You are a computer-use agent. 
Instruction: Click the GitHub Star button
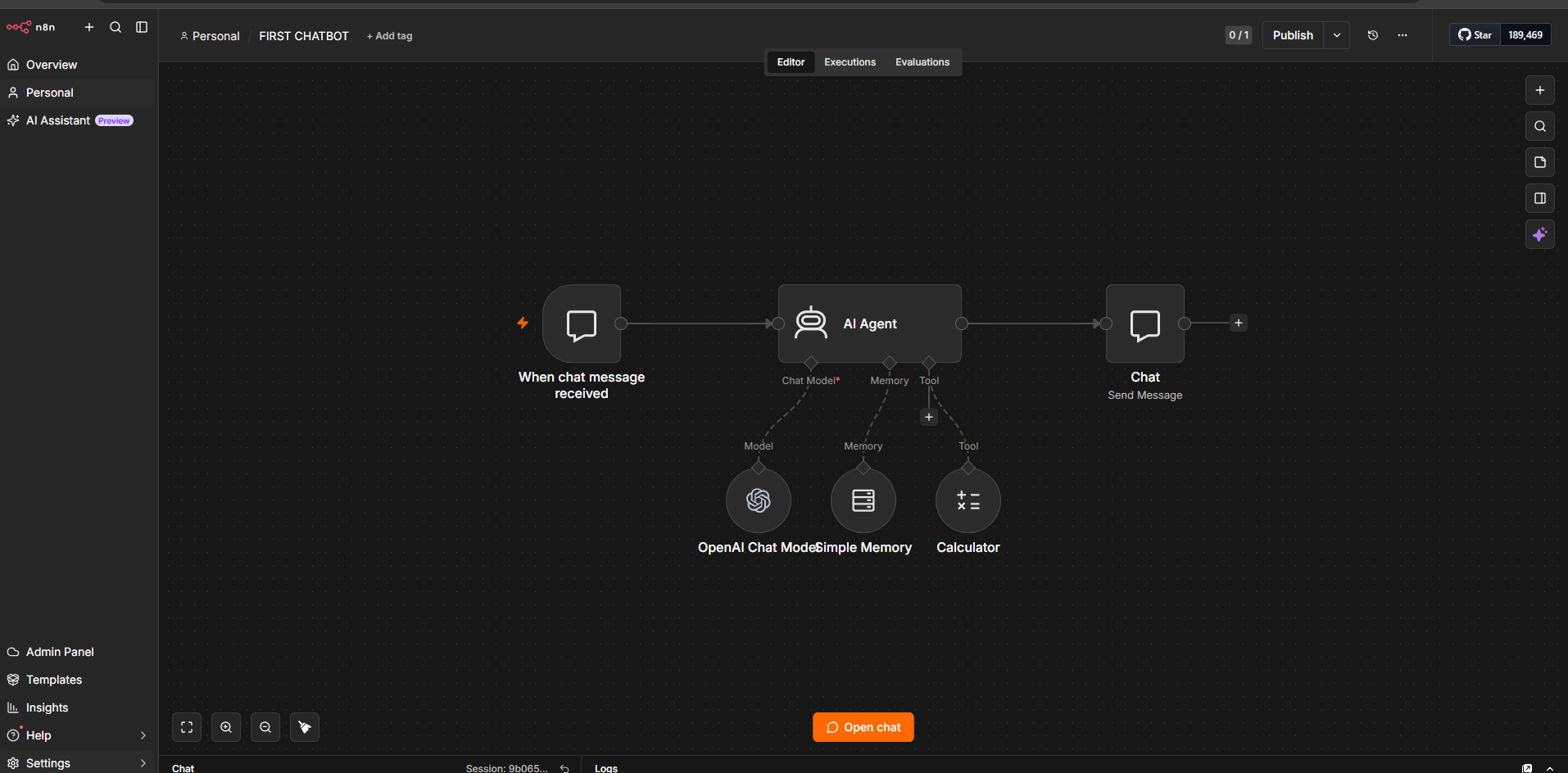(x=1475, y=35)
